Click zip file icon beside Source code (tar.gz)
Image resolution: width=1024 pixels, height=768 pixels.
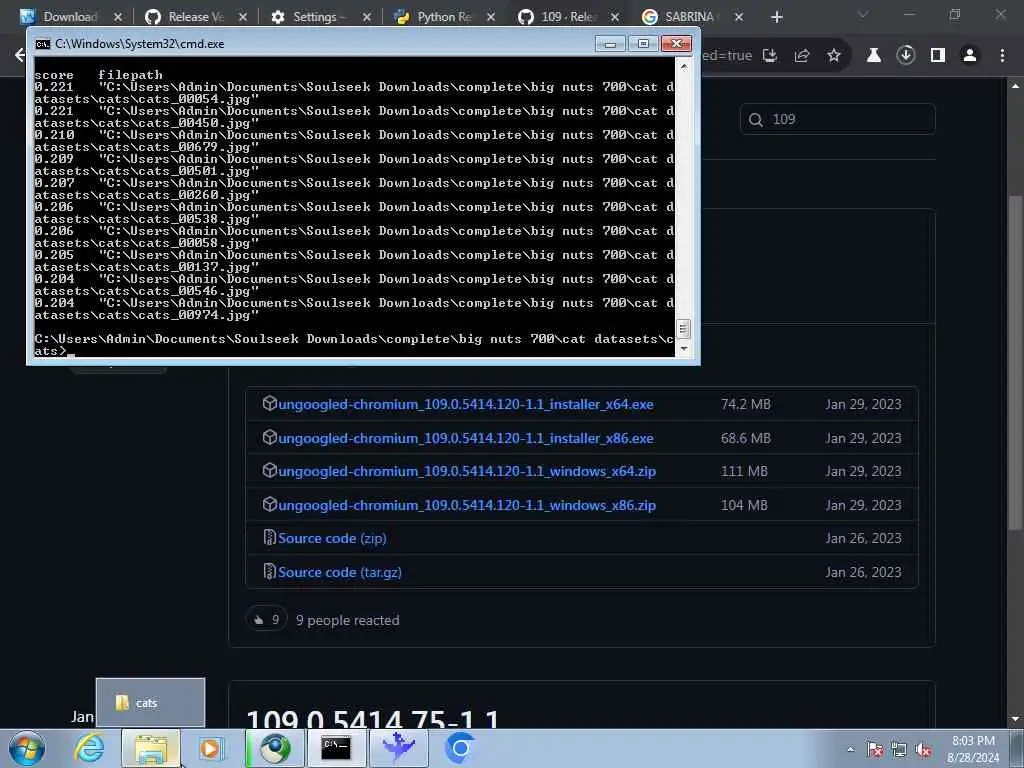click(269, 571)
